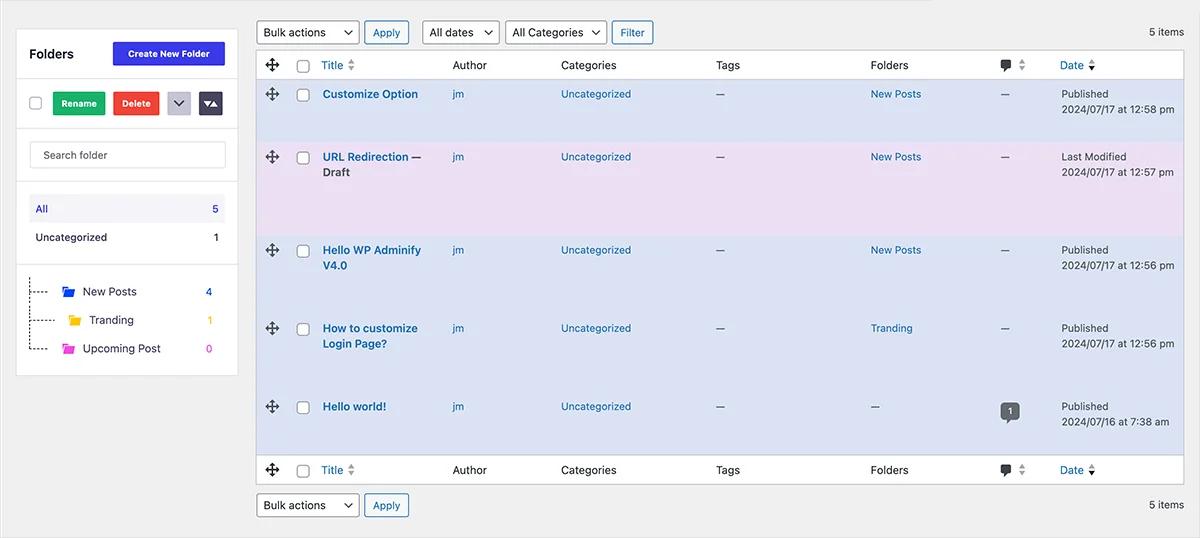Click author jm in Hello world! row

coord(458,407)
